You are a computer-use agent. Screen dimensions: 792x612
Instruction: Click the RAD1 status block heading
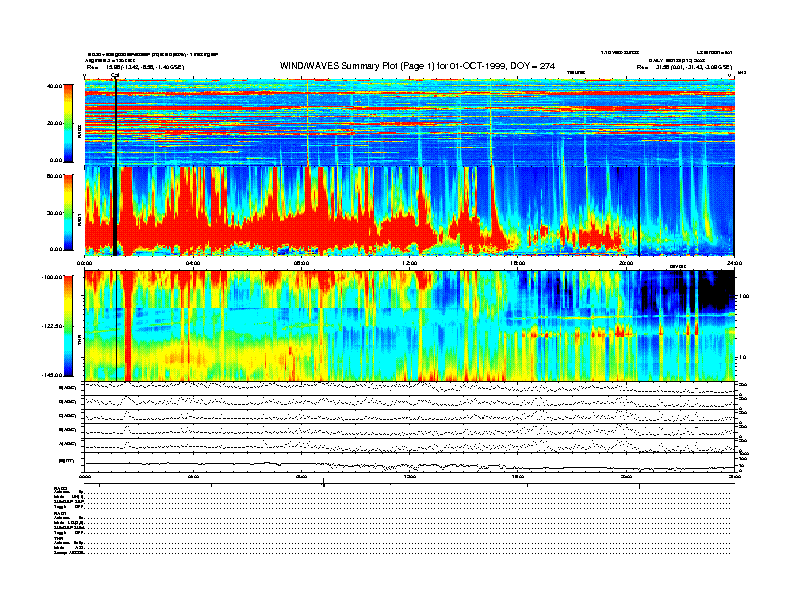point(61,513)
